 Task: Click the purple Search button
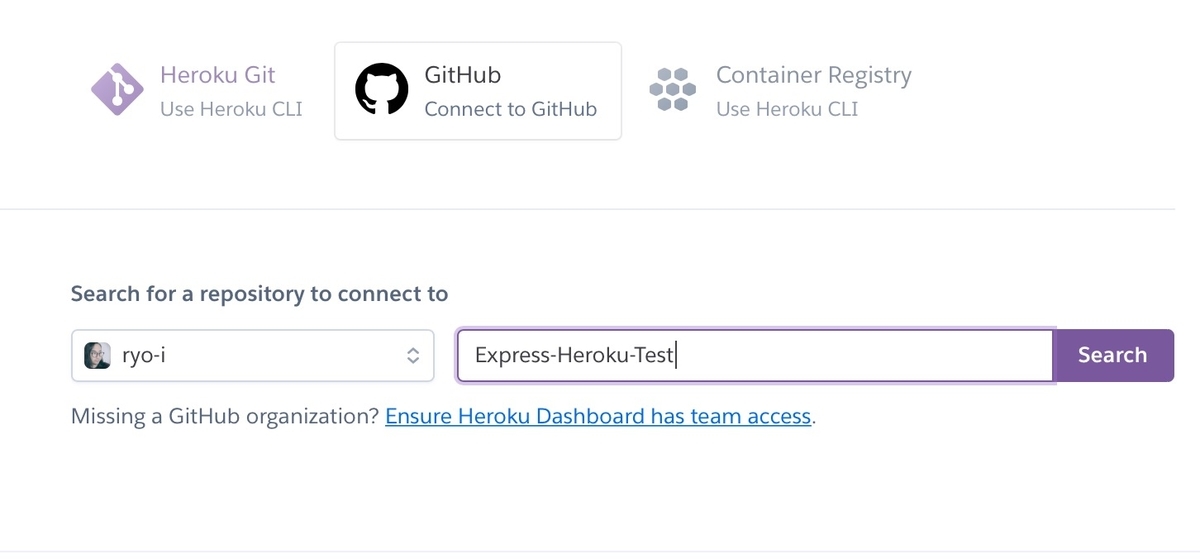point(1113,355)
